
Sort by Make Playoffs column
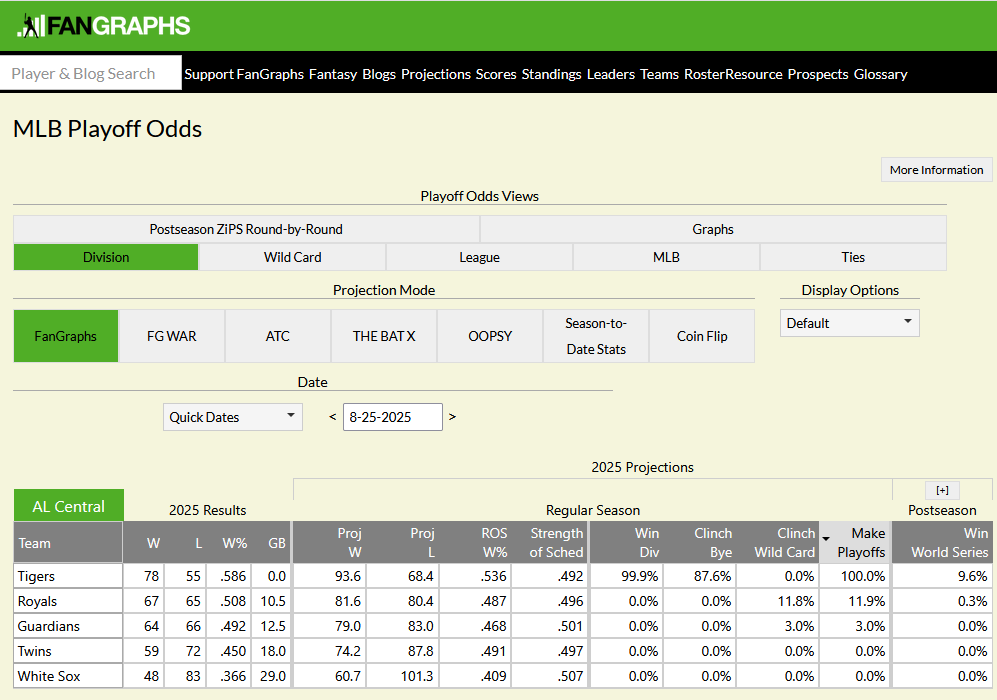[856, 543]
